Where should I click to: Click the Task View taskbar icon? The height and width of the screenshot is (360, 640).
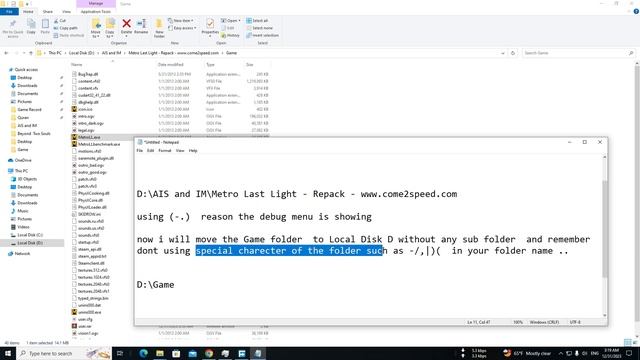tap(120, 353)
